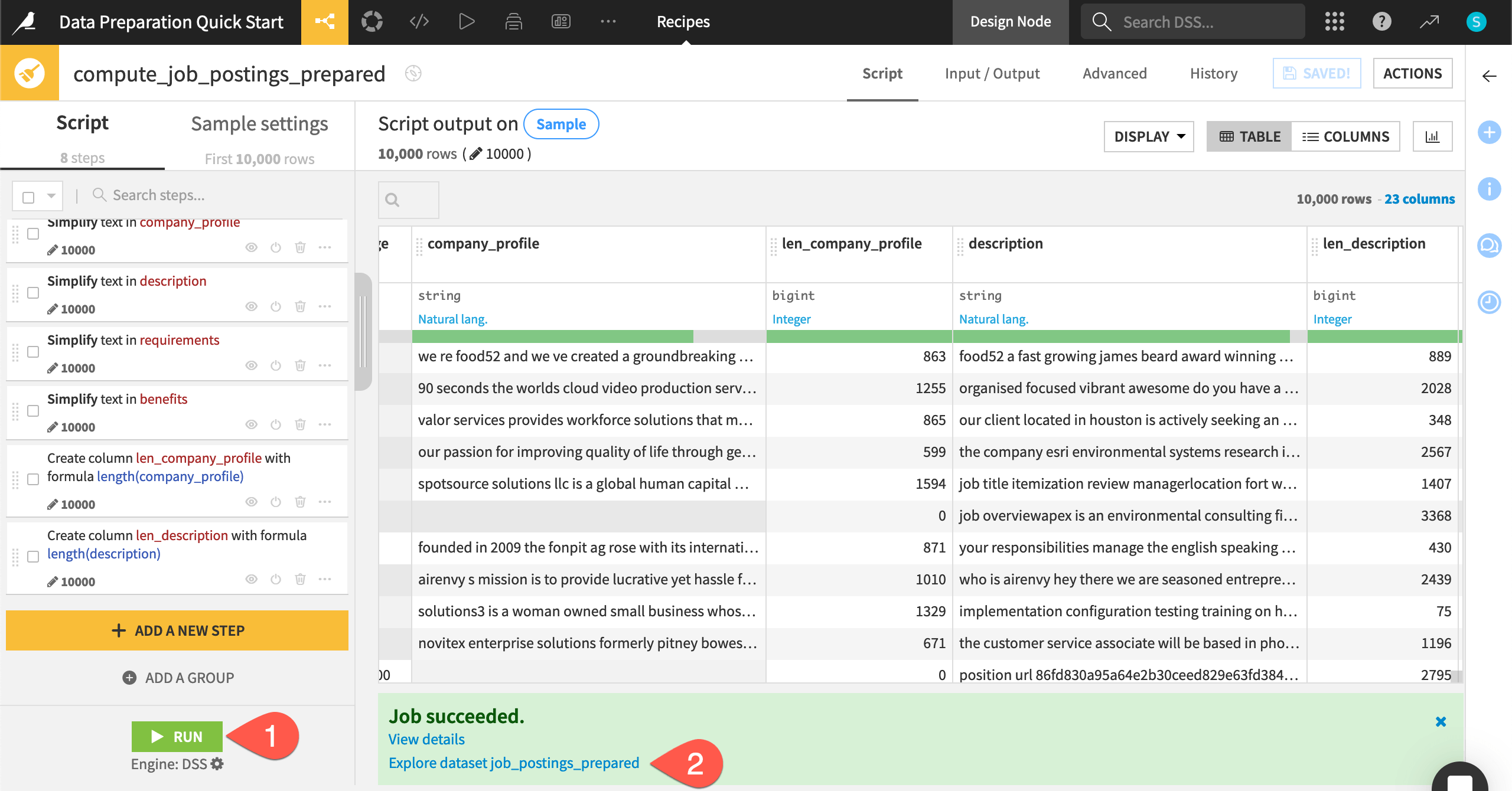
Task: Click the charts icon next to COLUMNS
Action: tap(1432, 136)
